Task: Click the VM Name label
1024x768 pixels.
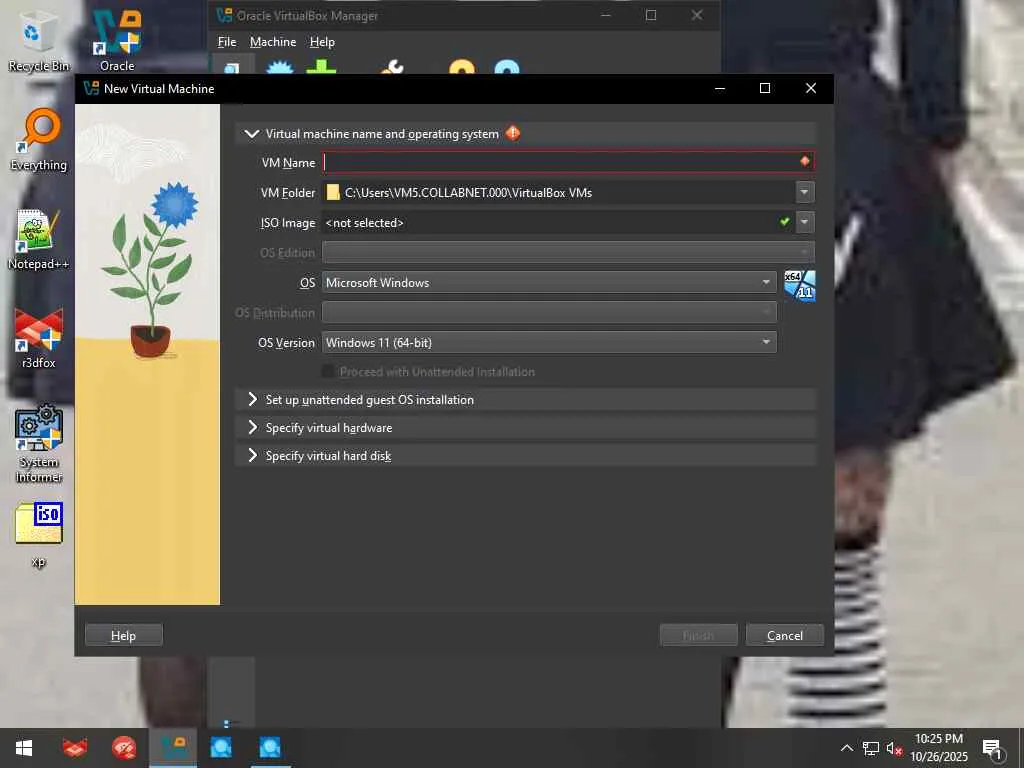Action: 288,163
